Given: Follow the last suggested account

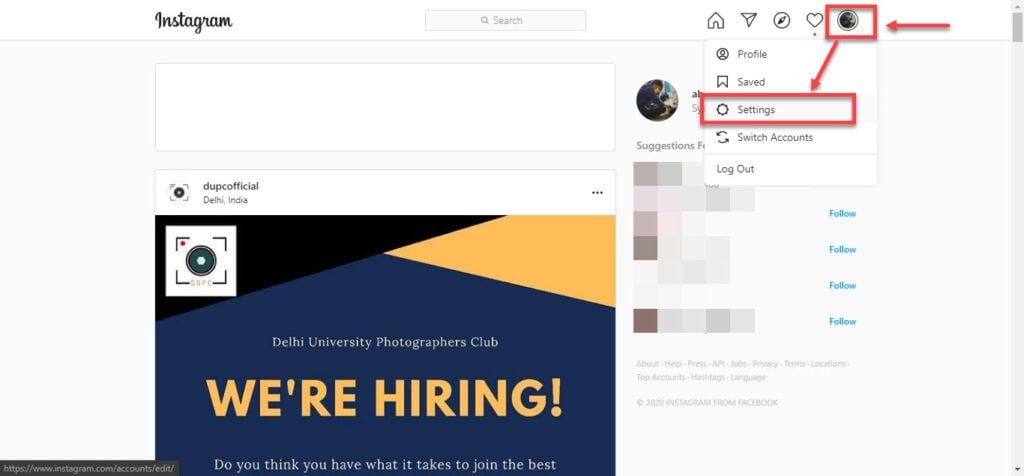Looking at the screenshot, I should click(x=842, y=321).
